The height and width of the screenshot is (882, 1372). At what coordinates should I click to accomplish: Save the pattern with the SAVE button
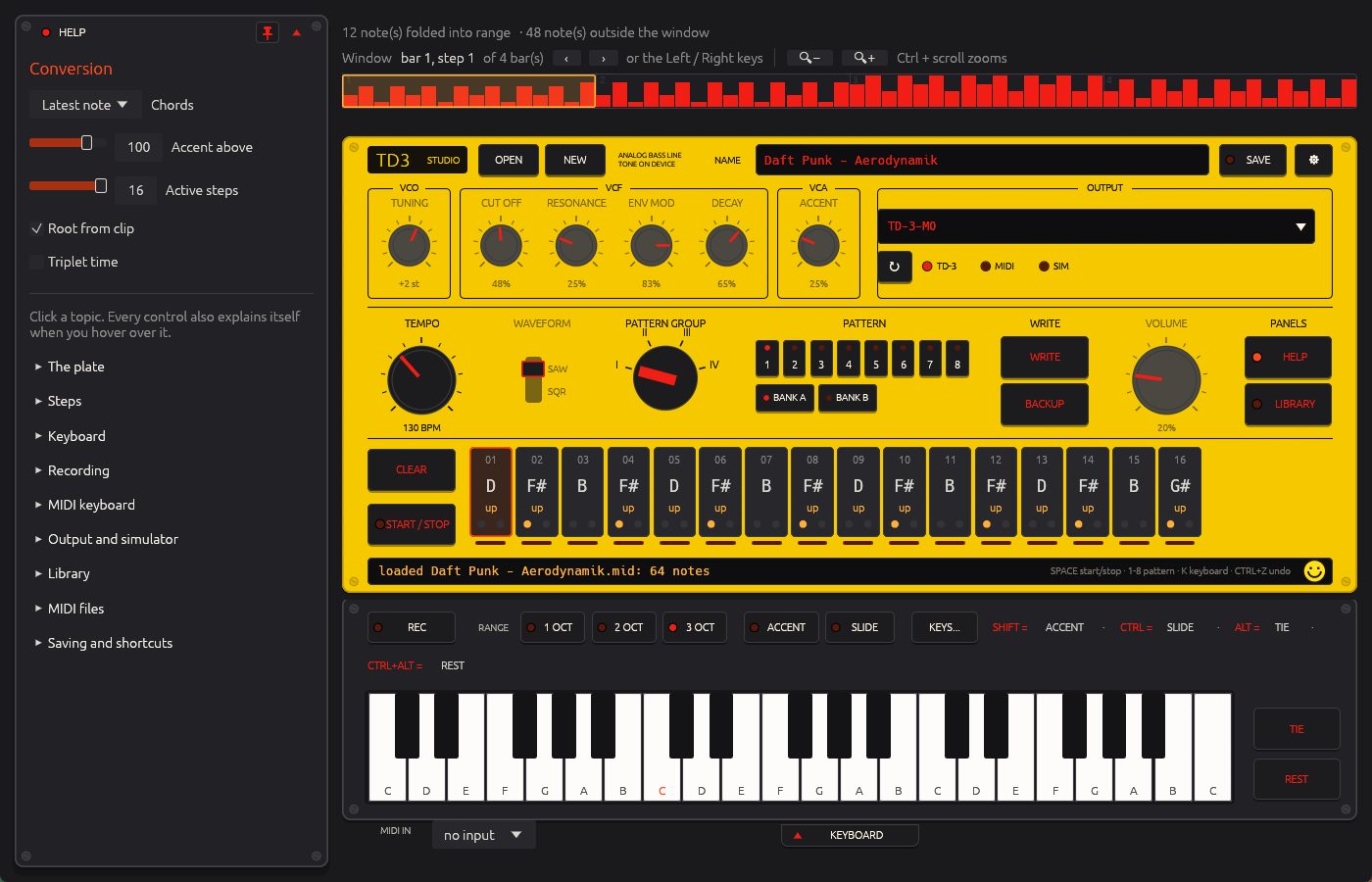[1252, 160]
